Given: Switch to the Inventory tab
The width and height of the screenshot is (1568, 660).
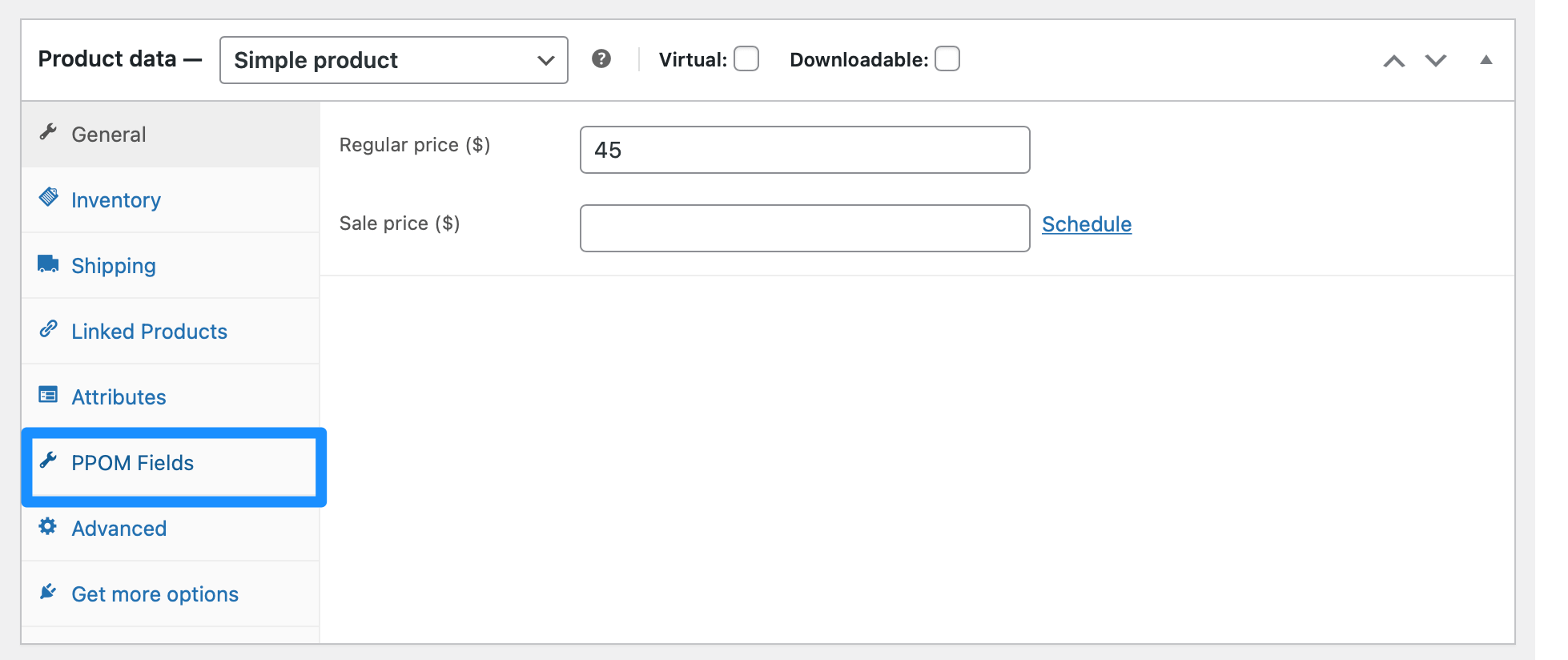Looking at the screenshot, I should coord(116,200).
